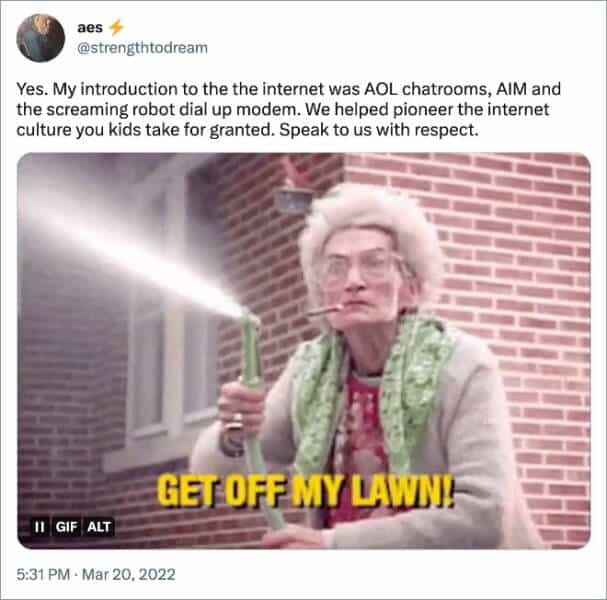Click the words Speak to us with respect

(x=379, y=130)
